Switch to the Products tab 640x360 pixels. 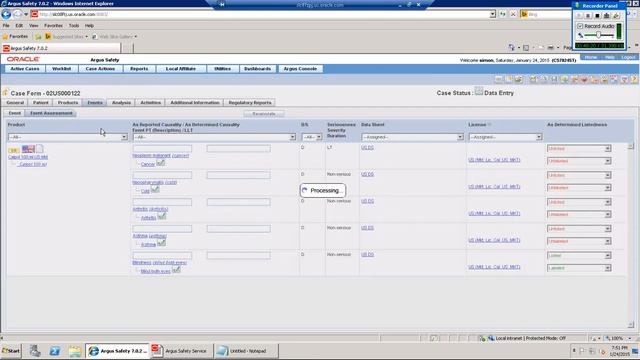pyautogui.click(x=68, y=102)
